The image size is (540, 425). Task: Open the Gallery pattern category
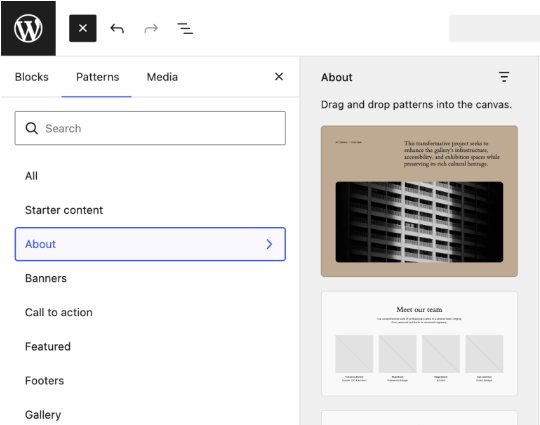150,415
